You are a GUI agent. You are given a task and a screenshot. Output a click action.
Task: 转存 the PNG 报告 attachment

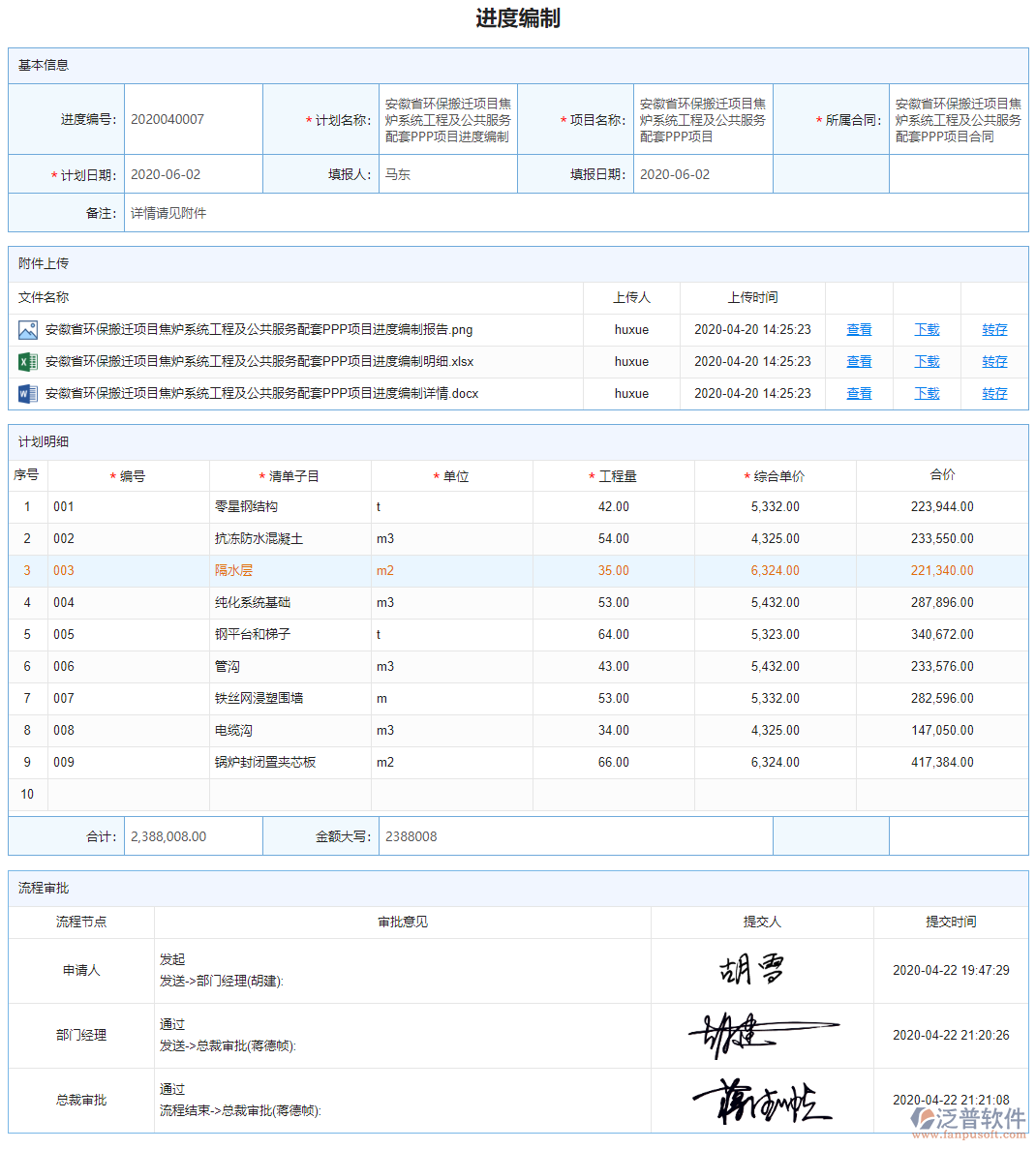[993, 329]
